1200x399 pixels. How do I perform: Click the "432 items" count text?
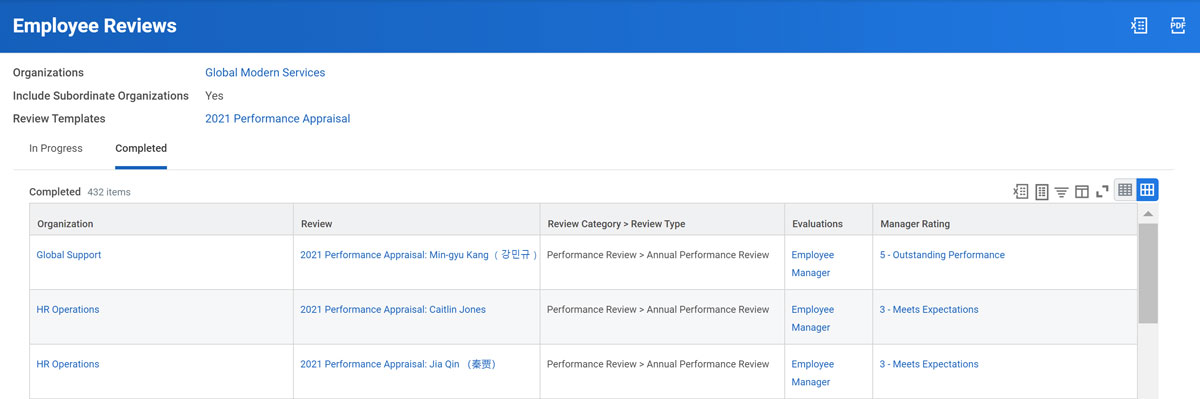point(109,192)
